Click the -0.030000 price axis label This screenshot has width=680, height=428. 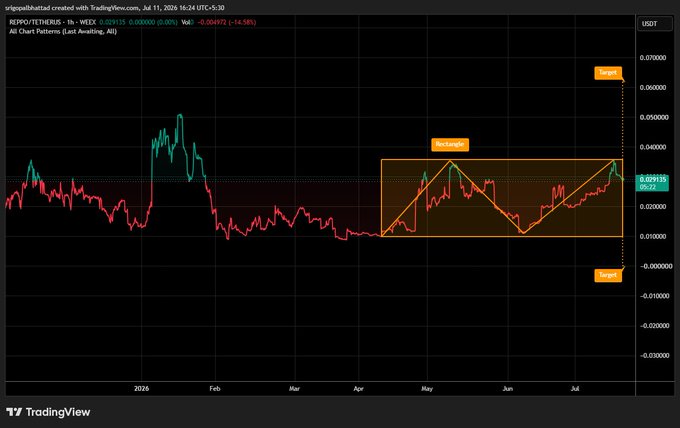(x=654, y=356)
